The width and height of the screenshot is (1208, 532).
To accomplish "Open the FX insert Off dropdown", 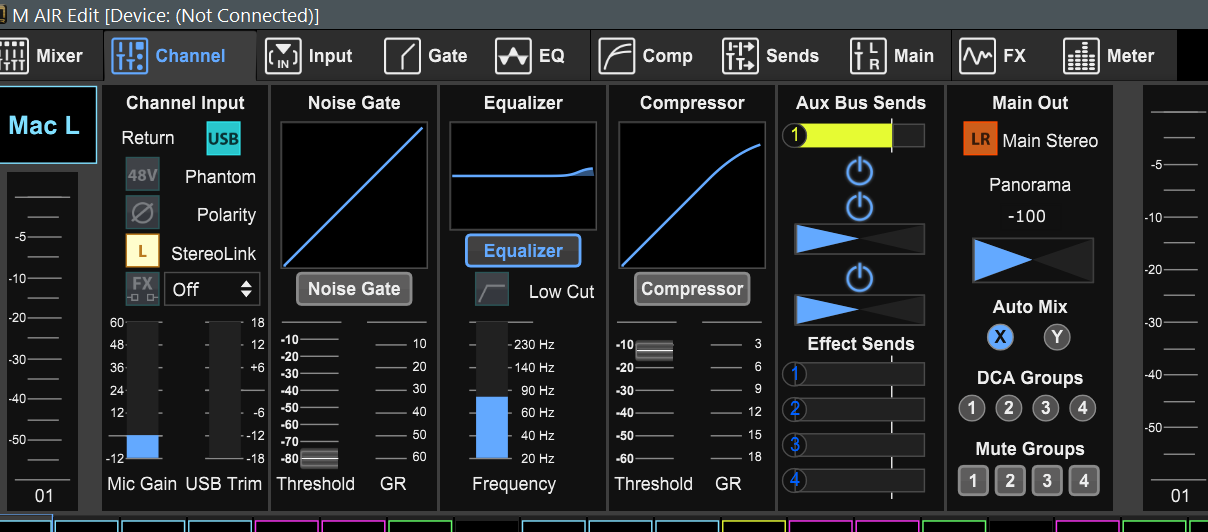I will [x=212, y=289].
